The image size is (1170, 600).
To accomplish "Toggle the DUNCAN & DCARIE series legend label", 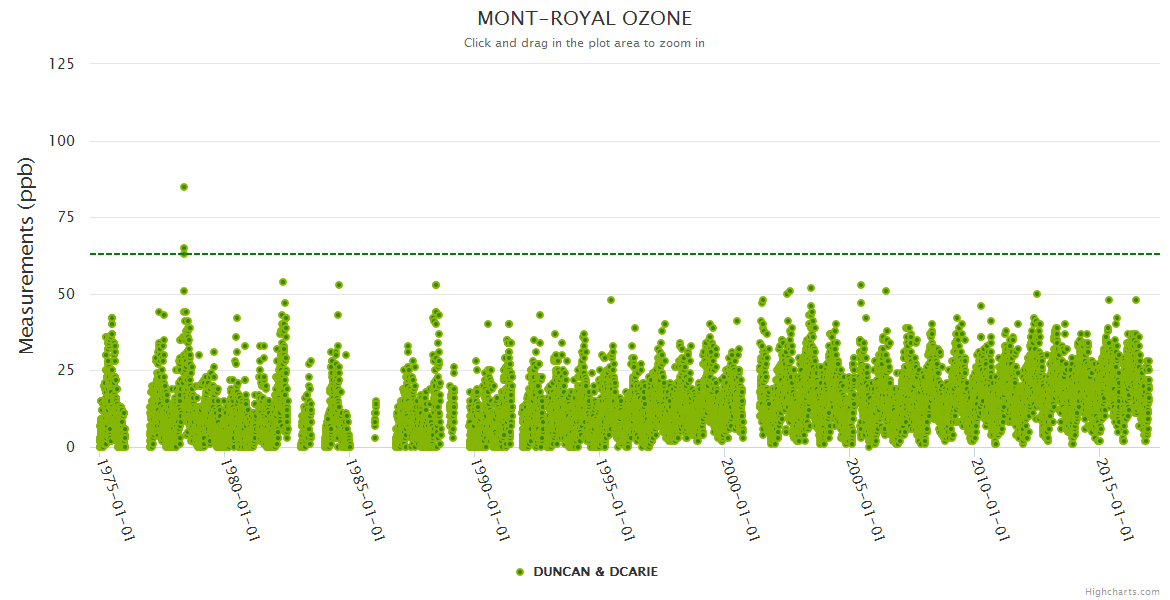I will coord(595,572).
